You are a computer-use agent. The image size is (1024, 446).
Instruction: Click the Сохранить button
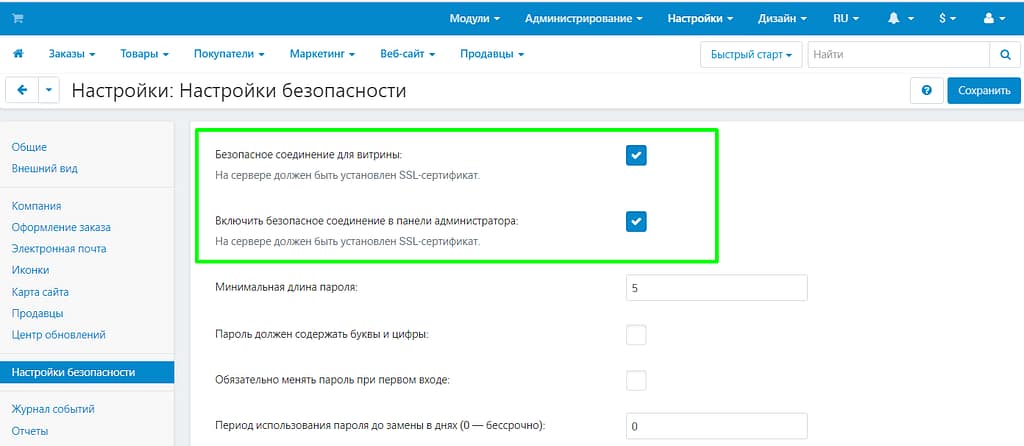coord(984,91)
